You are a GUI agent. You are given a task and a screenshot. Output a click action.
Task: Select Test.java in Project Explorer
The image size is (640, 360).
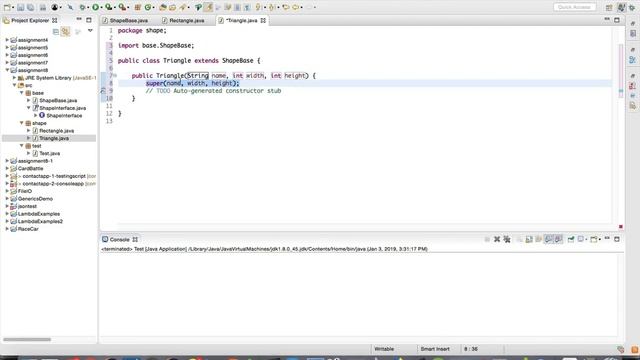point(49,153)
